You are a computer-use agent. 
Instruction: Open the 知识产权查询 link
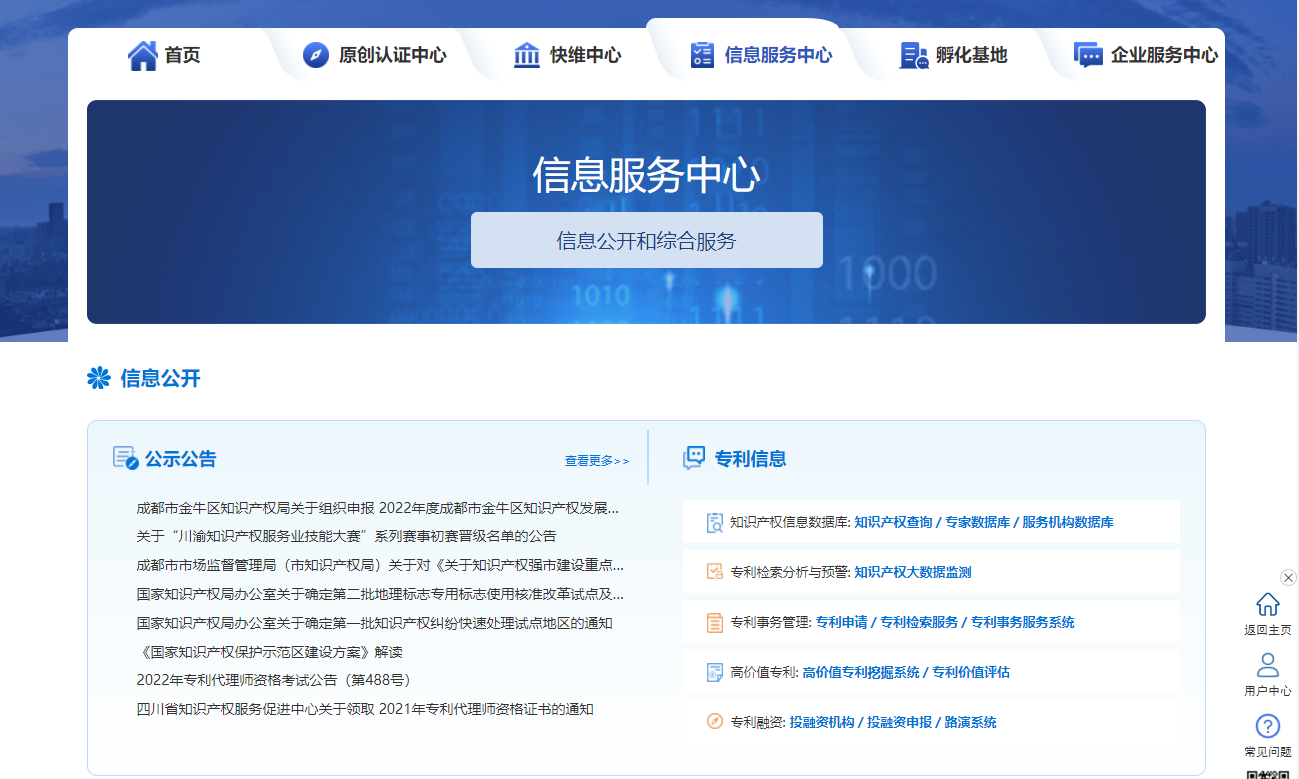click(x=893, y=522)
